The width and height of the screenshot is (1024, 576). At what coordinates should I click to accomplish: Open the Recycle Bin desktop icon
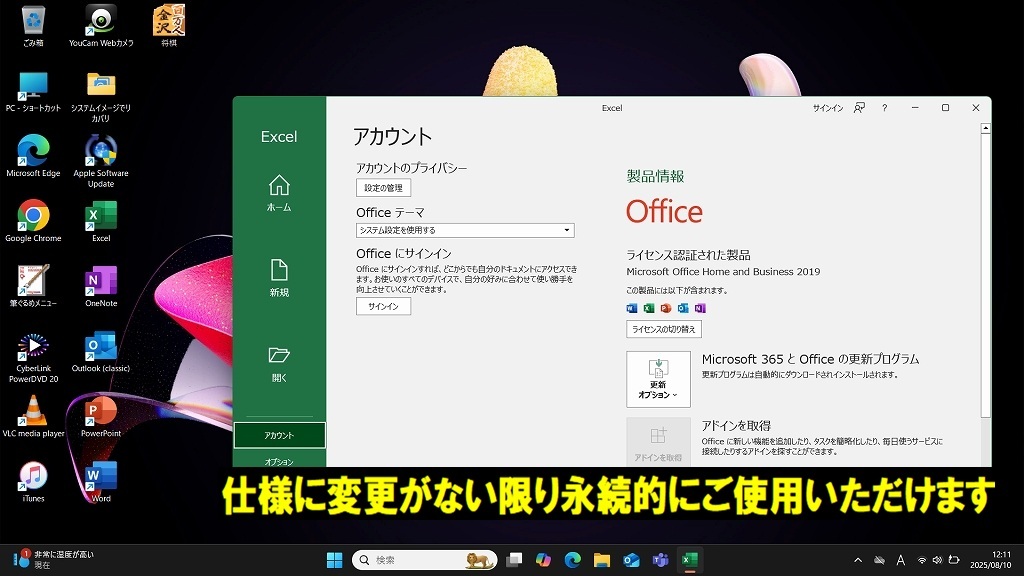pyautogui.click(x=33, y=26)
